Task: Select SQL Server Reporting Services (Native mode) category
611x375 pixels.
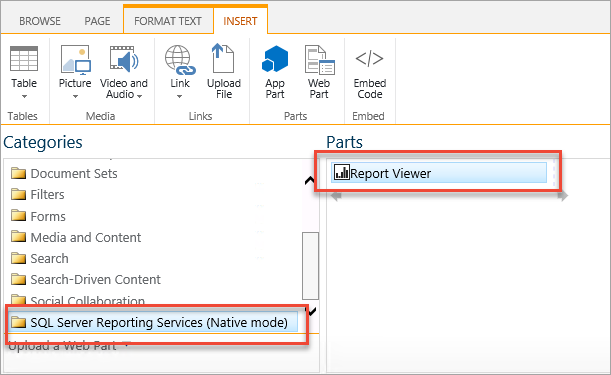Action: point(153,322)
